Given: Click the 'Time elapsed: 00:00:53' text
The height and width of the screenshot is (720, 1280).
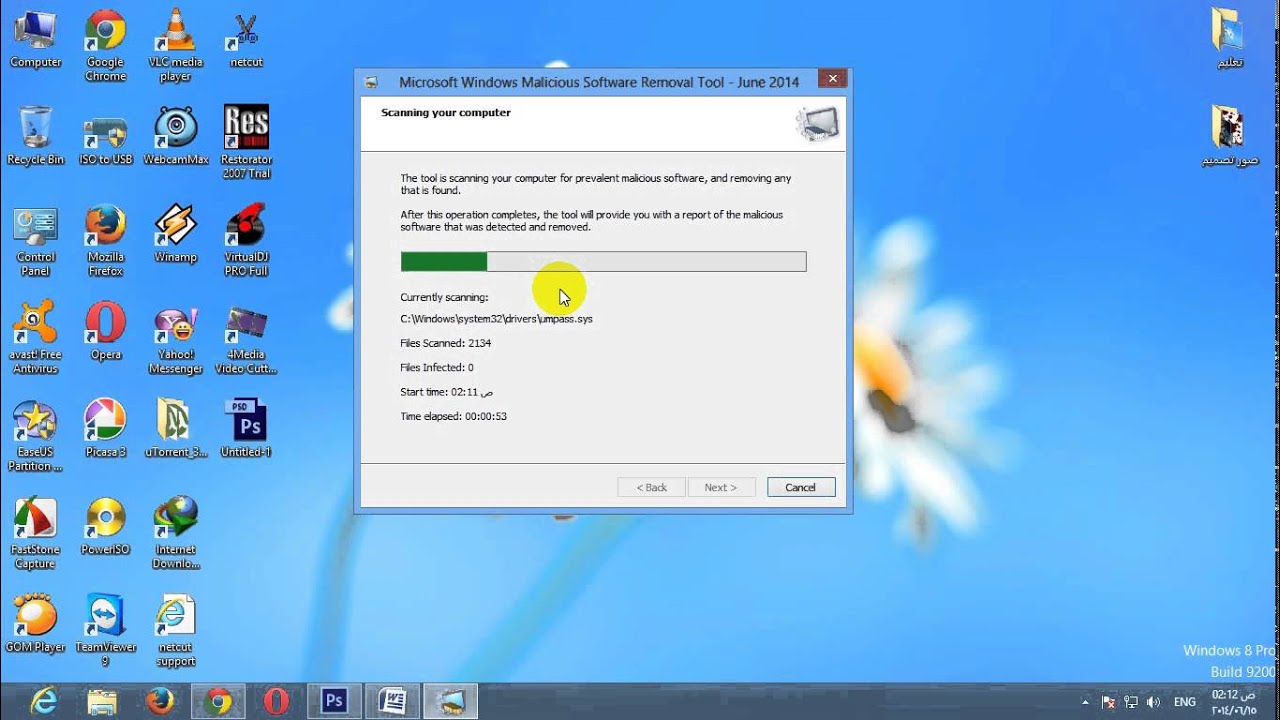Looking at the screenshot, I should point(453,416).
